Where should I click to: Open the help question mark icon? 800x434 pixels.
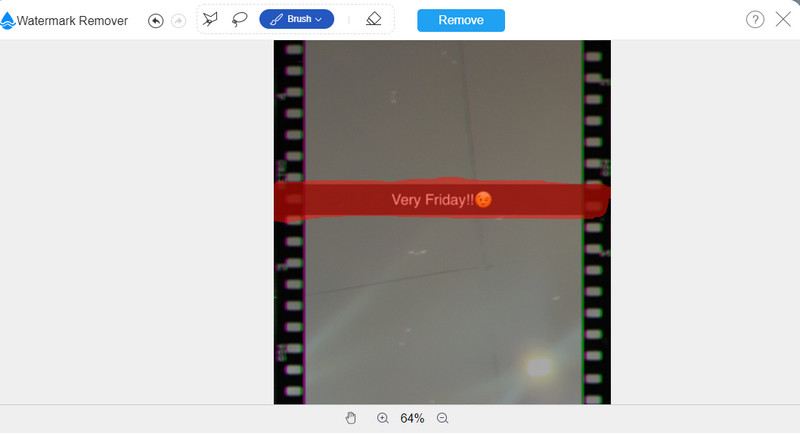click(755, 20)
